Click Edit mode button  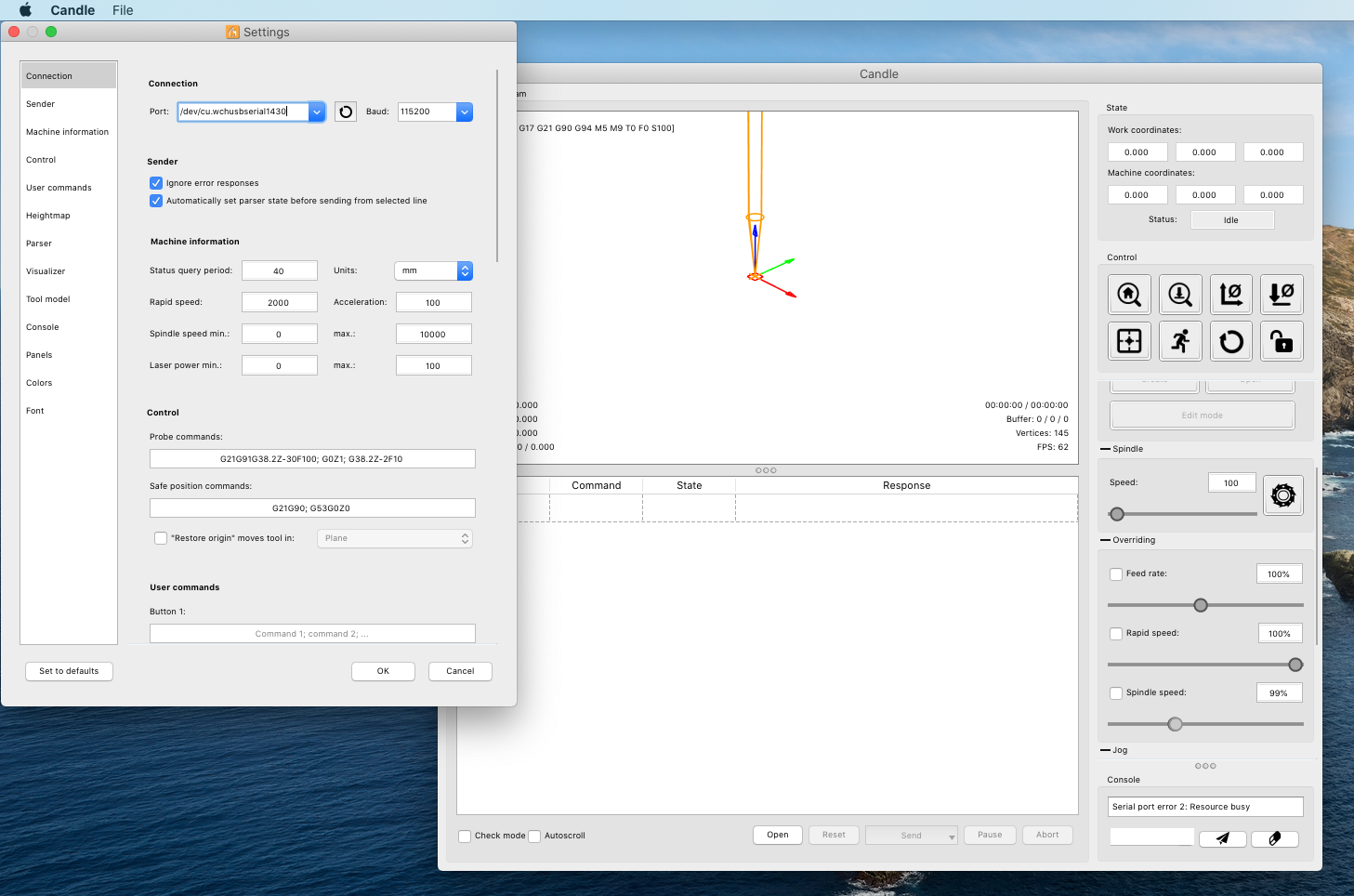1203,415
